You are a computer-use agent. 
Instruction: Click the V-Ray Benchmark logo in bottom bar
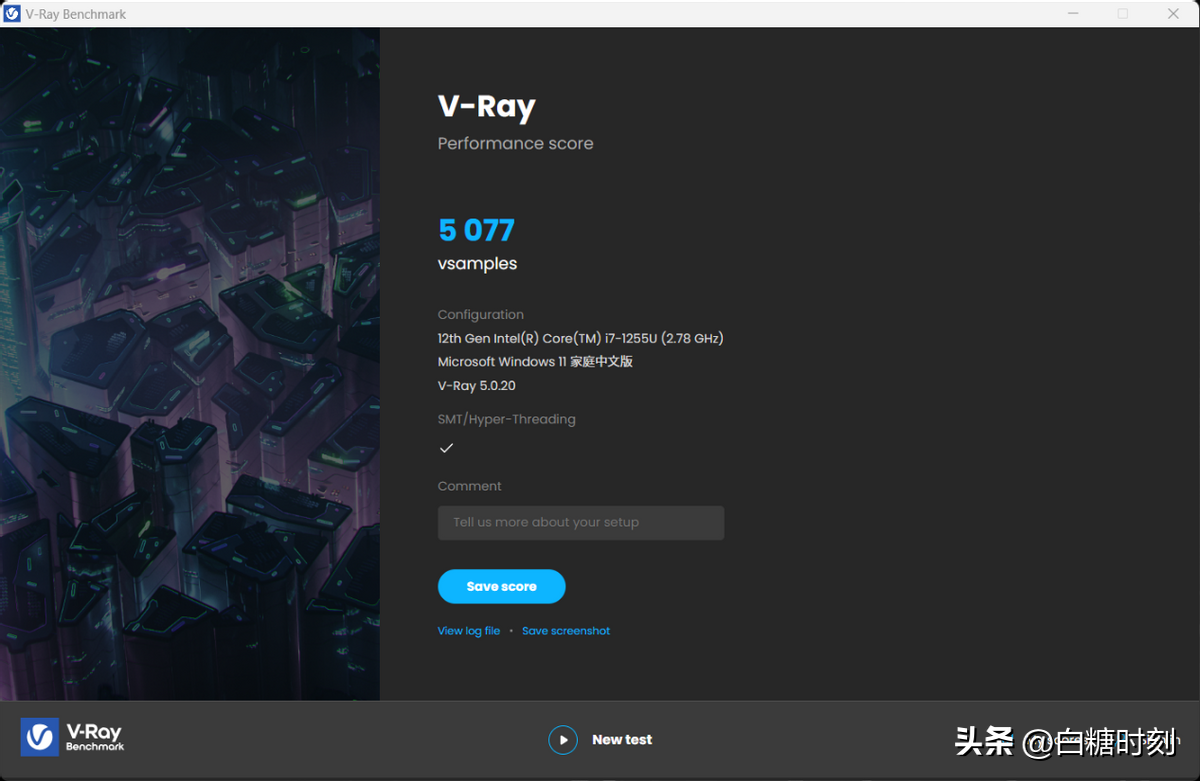point(72,737)
